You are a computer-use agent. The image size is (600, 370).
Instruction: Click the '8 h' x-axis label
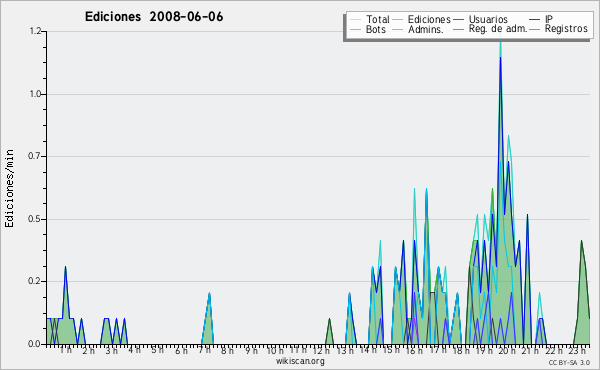point(227,350)
